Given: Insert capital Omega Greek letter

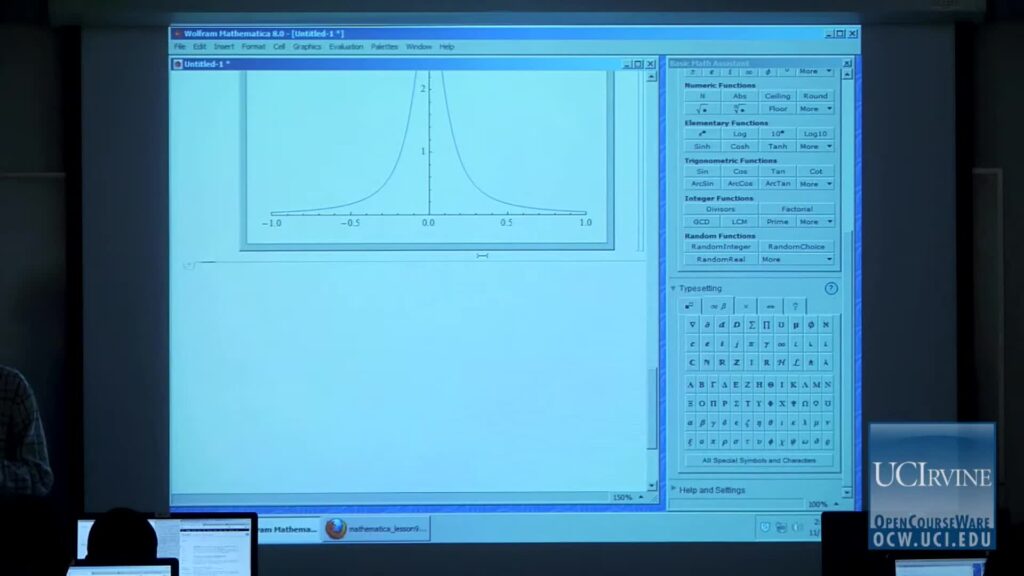Looking at the screenshot, I should coord(805,404).
